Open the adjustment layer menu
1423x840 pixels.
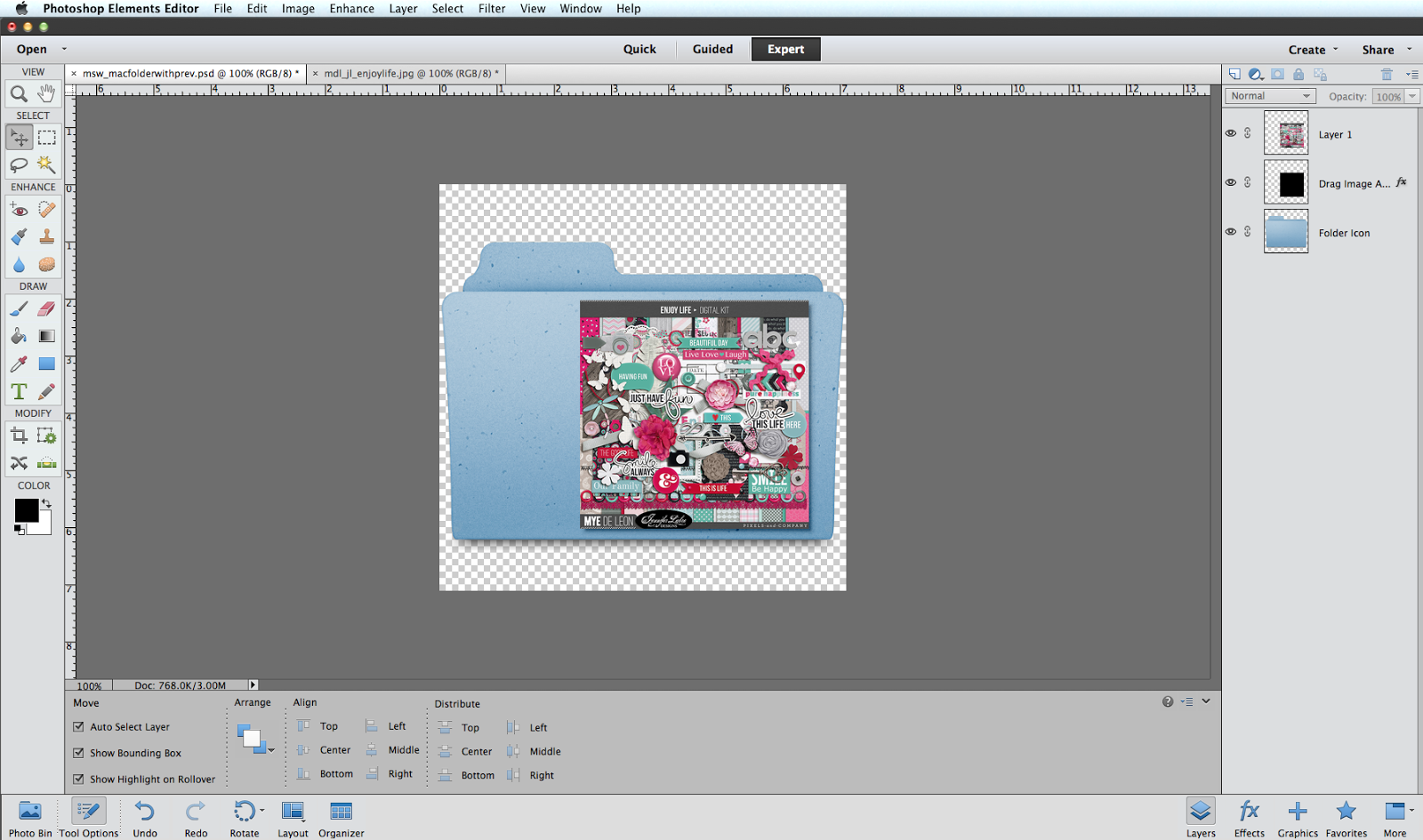pos(1256,75)
